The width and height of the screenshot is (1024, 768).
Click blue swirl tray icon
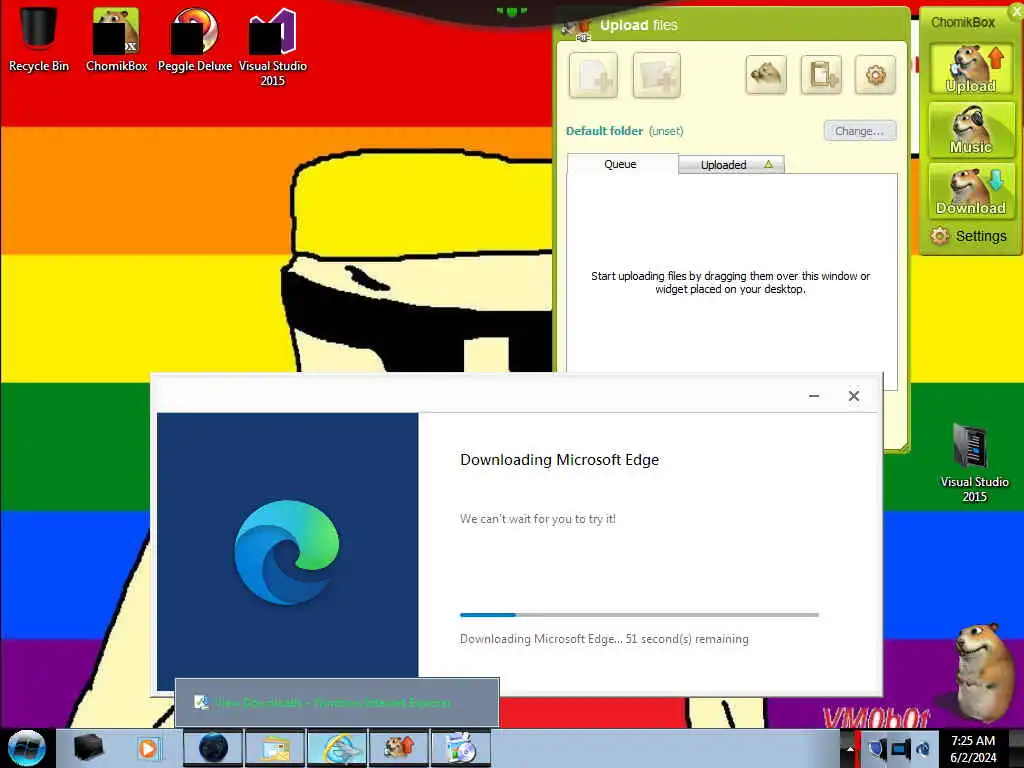pyautogui.click(x=923, y=748)
